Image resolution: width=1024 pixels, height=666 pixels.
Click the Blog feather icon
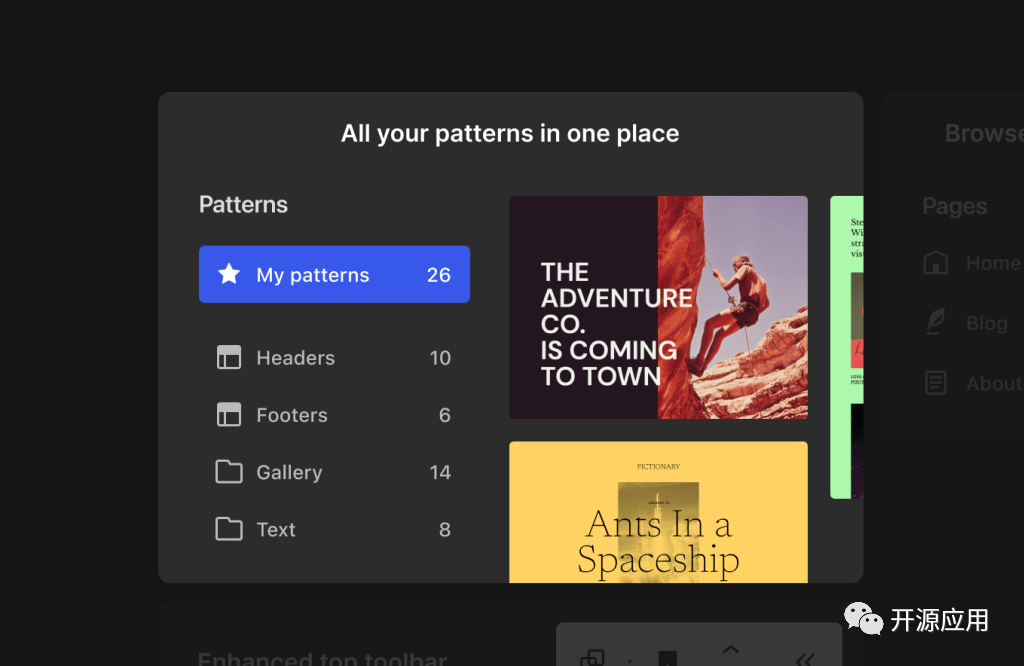click(936, 323)
